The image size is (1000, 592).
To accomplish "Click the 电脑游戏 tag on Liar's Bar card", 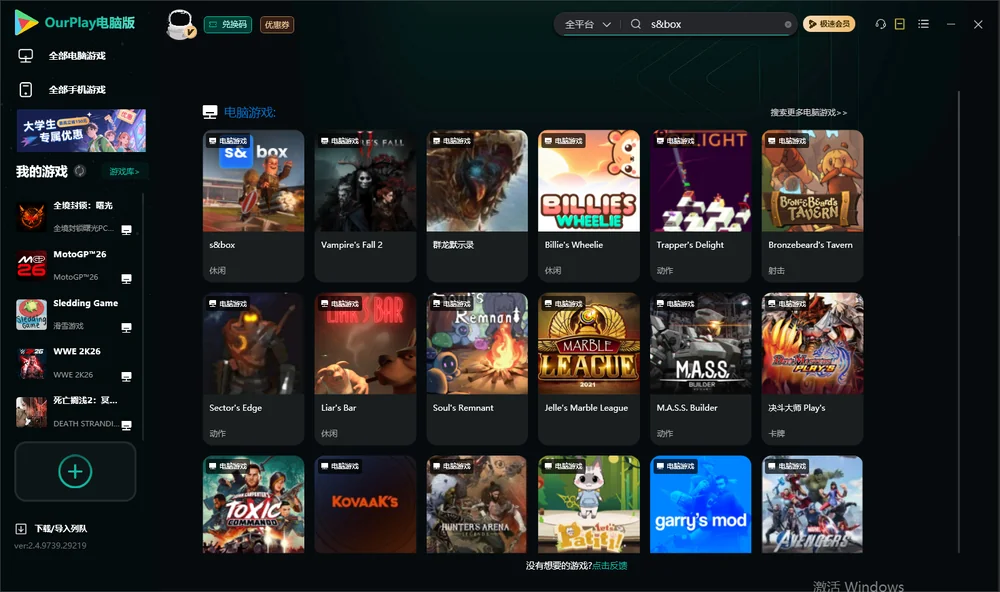I will click(x=339, y=304).
